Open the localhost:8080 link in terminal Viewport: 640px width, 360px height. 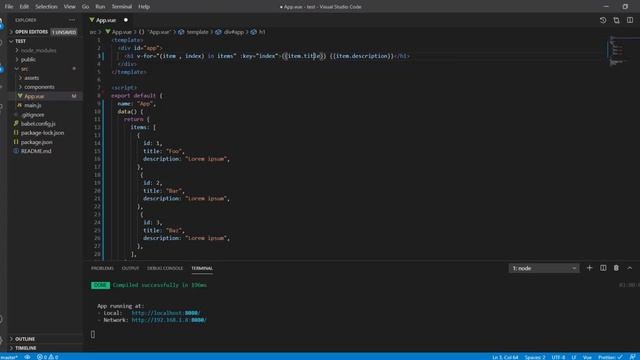166,313
